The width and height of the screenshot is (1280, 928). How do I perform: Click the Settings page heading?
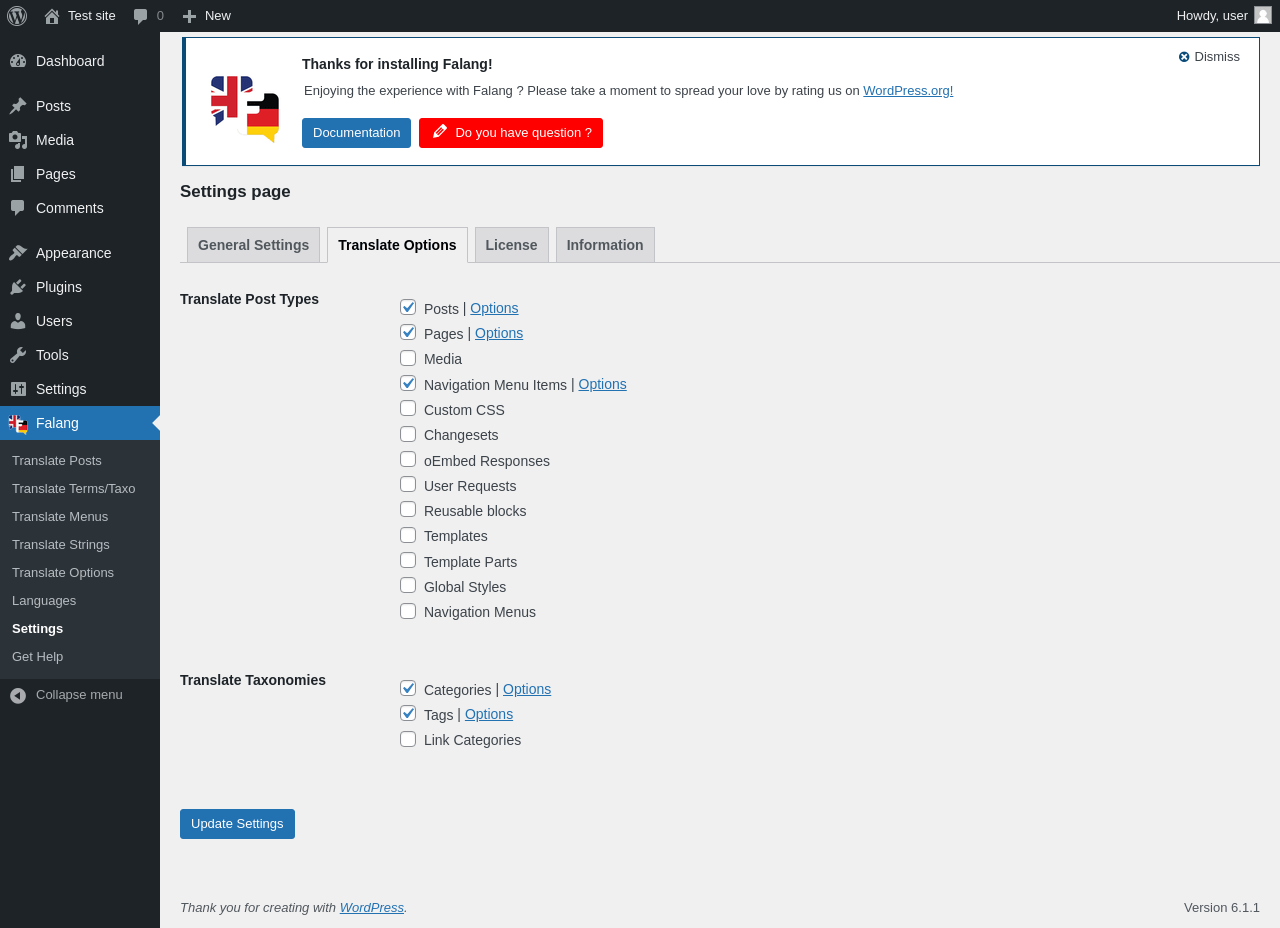point(235,192)
